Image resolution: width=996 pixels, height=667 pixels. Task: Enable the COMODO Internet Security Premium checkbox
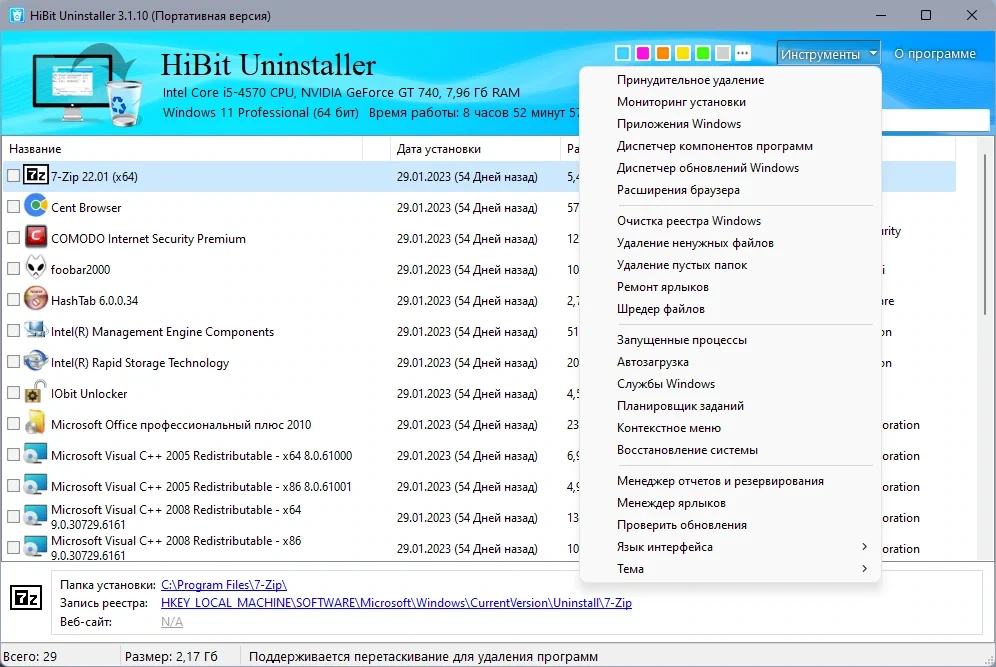point(13,238)
